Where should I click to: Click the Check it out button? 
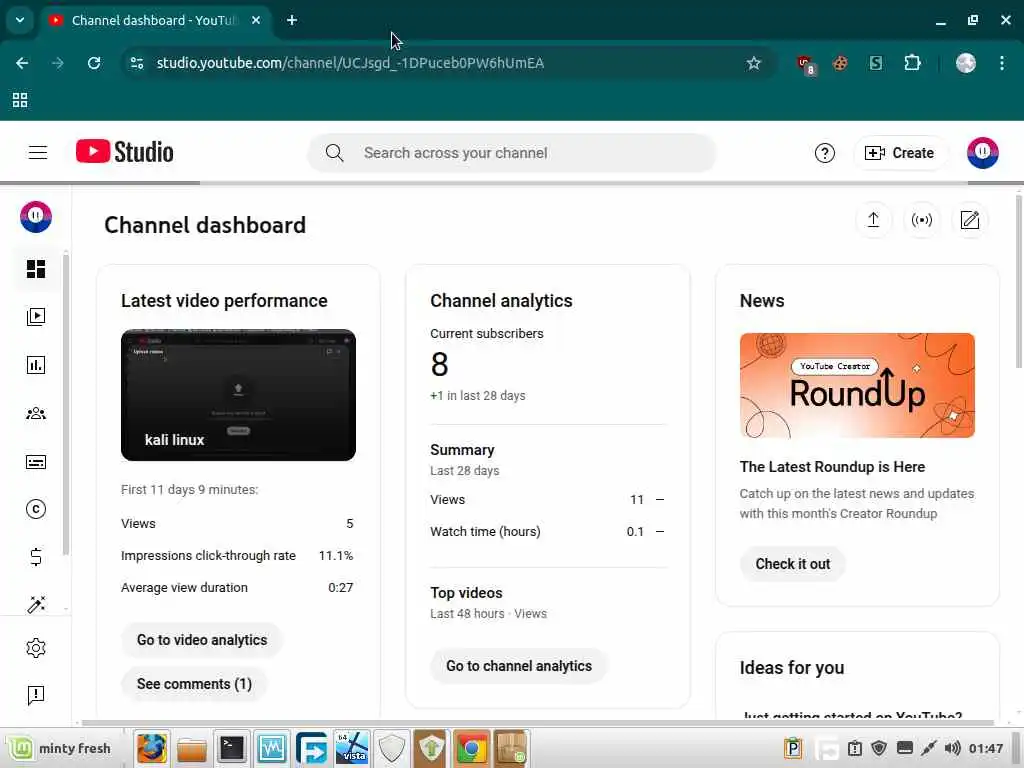point(793,564)
